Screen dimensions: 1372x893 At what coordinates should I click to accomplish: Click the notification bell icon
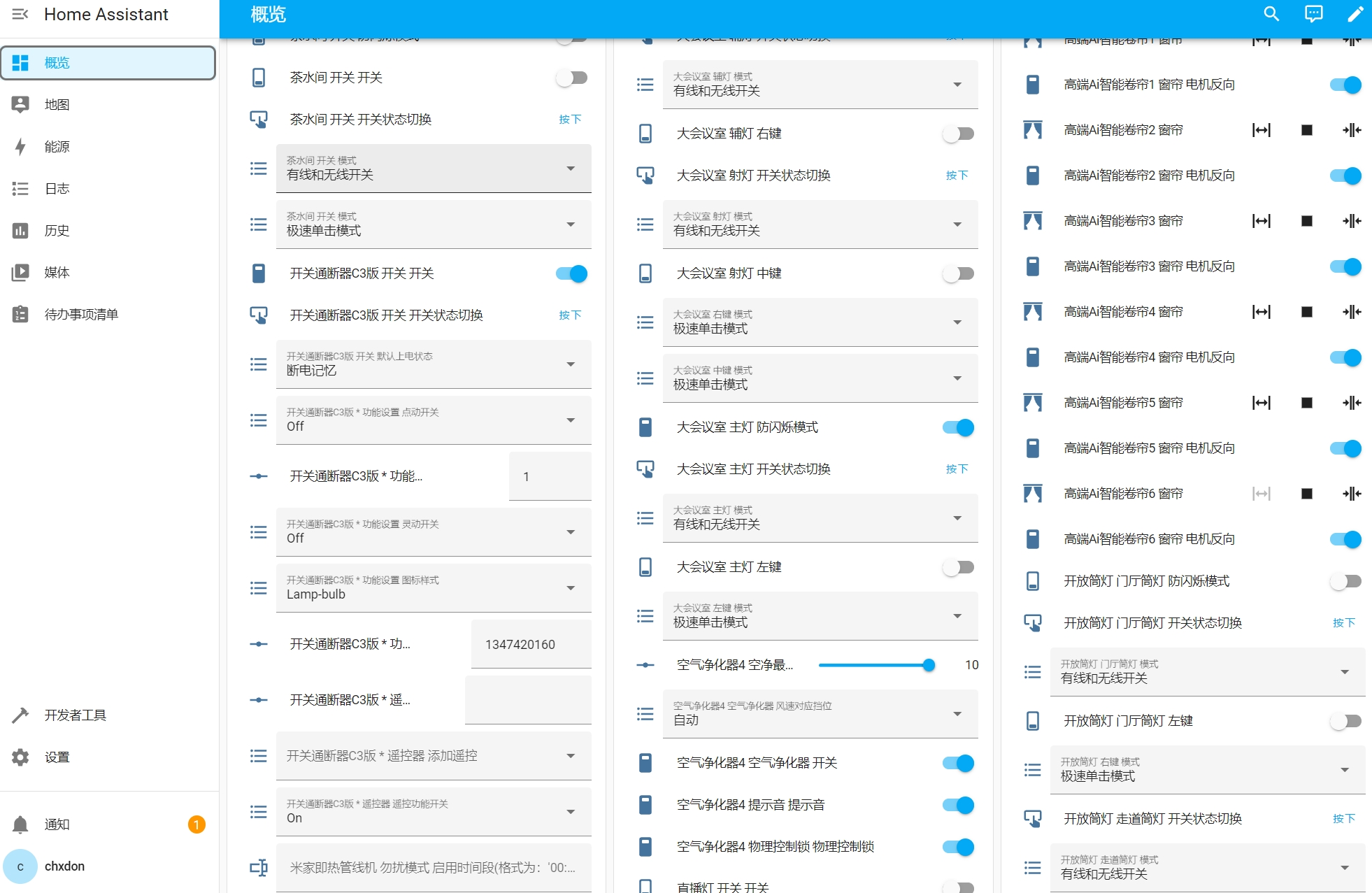20,824
